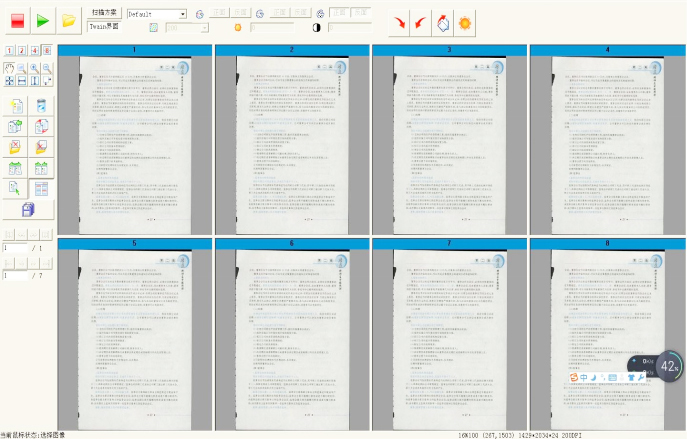Switch to single-page view layout

[10, 51]
